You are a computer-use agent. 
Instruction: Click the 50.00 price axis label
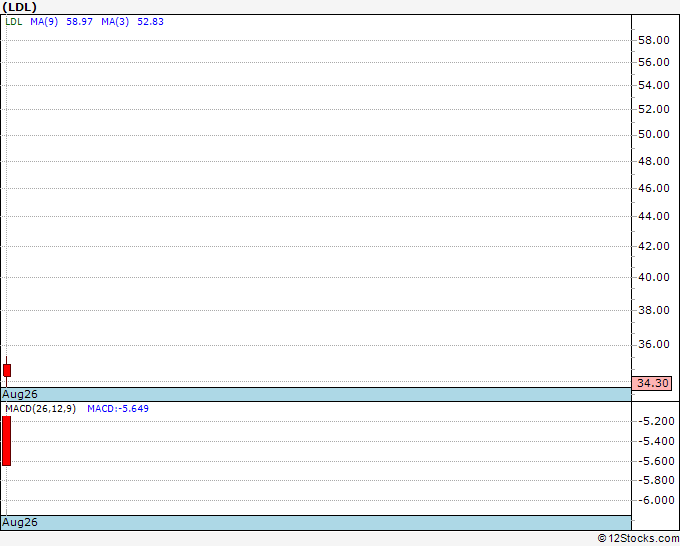point(654,134)
